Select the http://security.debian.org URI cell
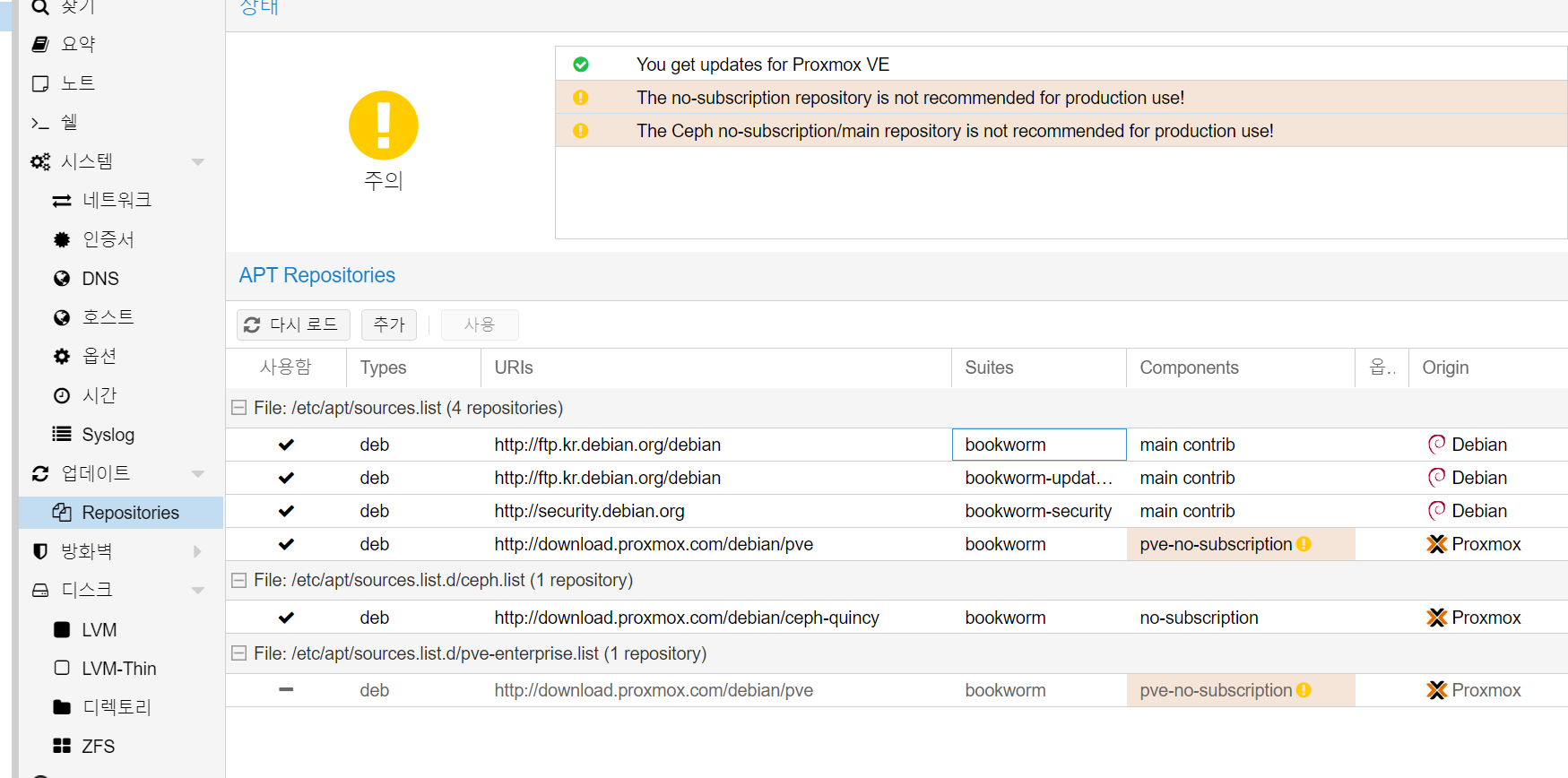The image size is (1568, 778). pyautogui.click(x=715, y=511)
